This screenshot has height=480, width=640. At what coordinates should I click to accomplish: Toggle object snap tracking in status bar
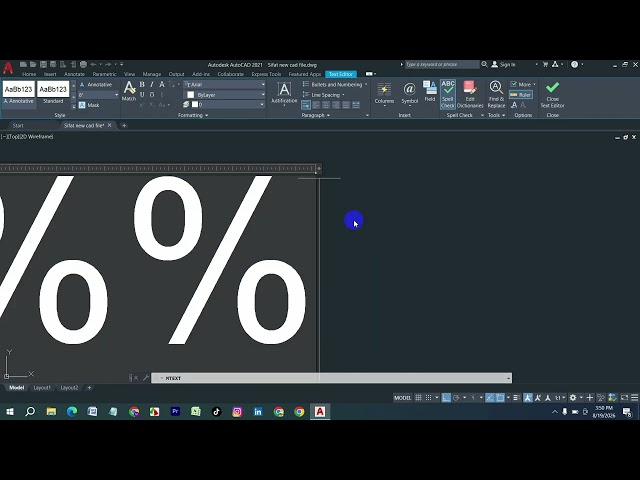(489, 398)
